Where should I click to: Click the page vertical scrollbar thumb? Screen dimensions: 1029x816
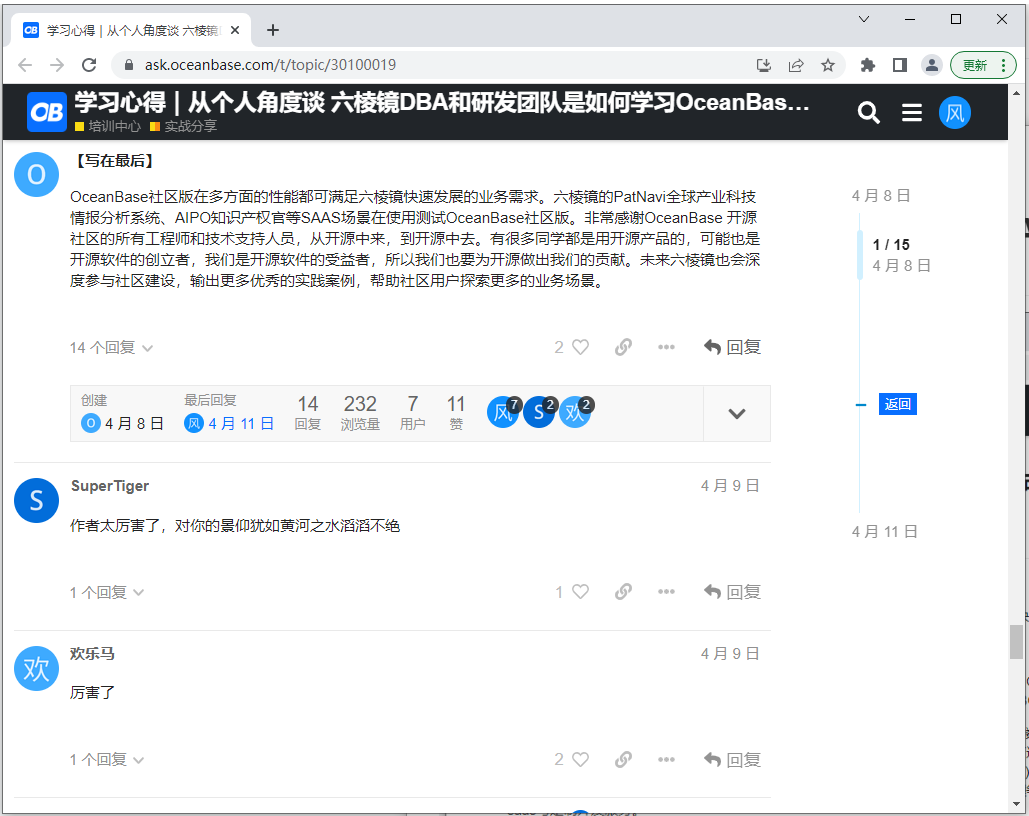tap(1016, 642)
